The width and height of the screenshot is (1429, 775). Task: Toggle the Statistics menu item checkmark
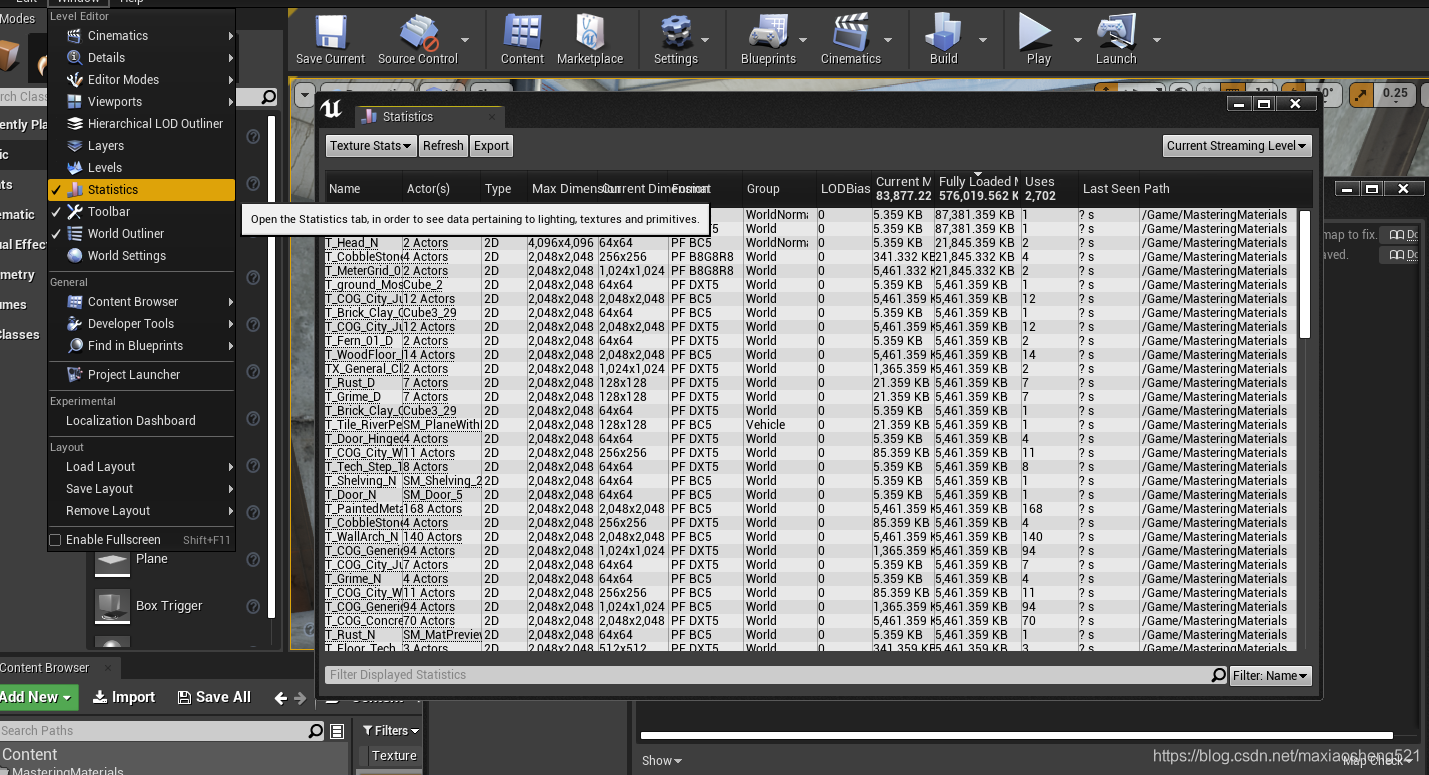click(x=56, y=190)
